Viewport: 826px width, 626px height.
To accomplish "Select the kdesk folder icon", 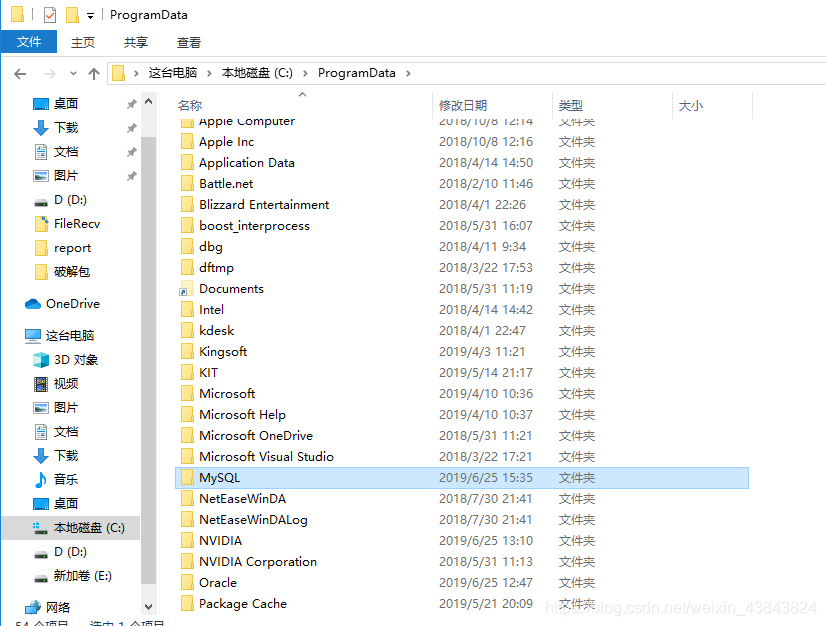I will click(x=186, y=330).
